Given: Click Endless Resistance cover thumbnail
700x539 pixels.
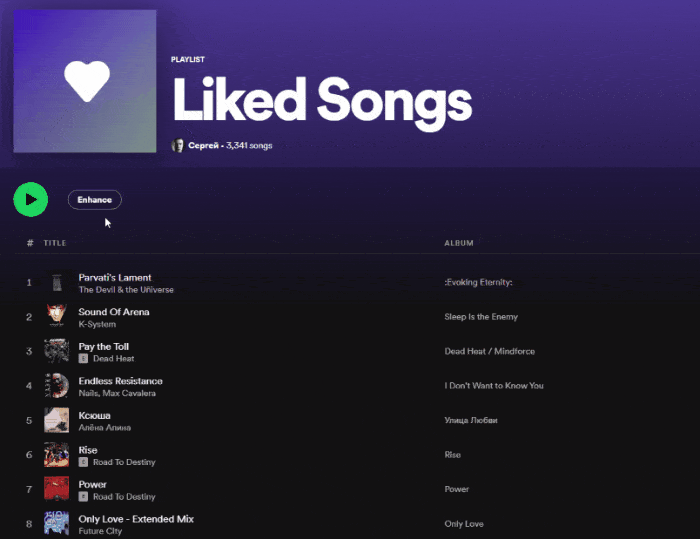Looking at the screenshot, I should [57, 386].
